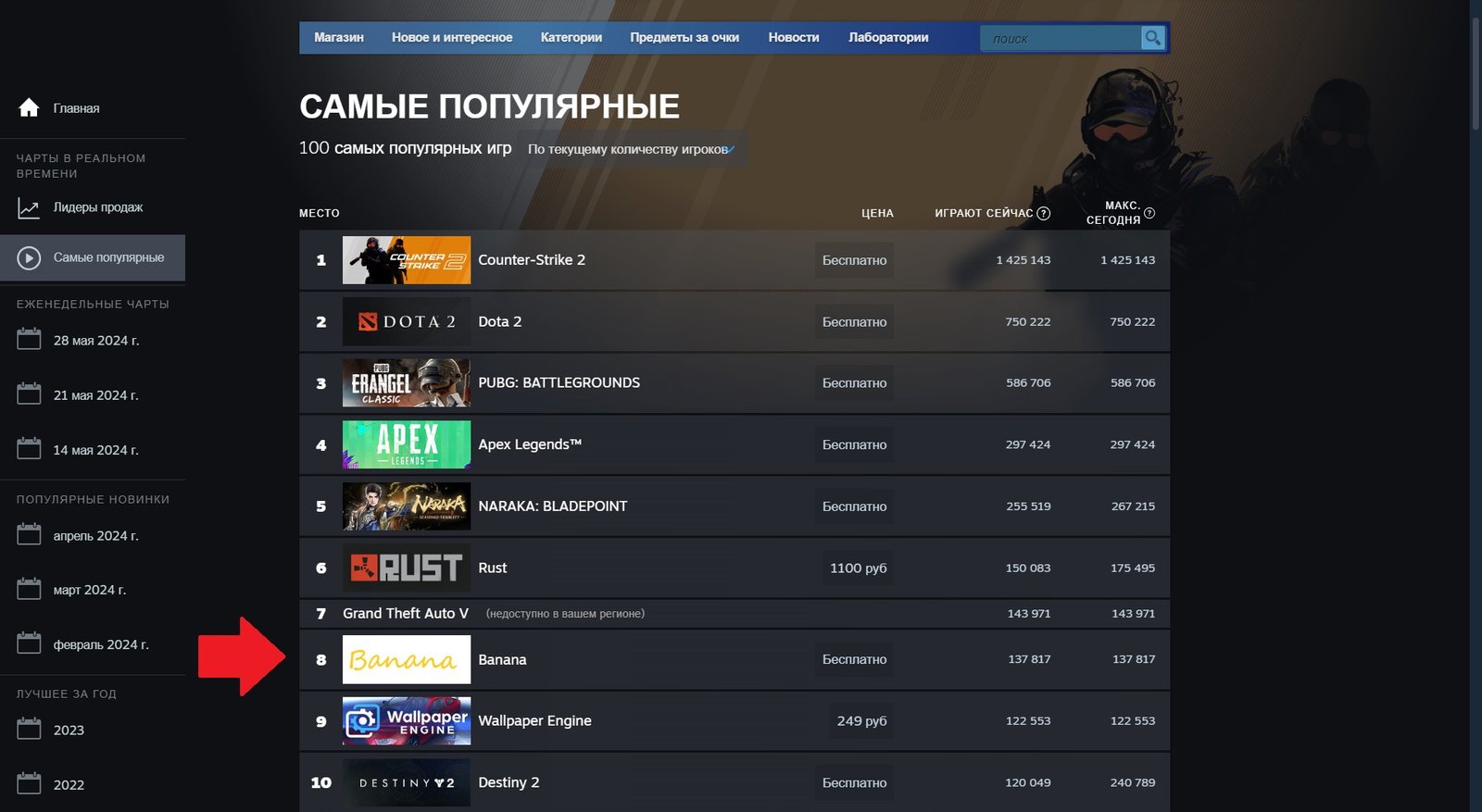Image resolution: width=1482 pixels, height=812 pixels.
Task: Click the Dota 2 game title
Action: click(x=500, y=321)
